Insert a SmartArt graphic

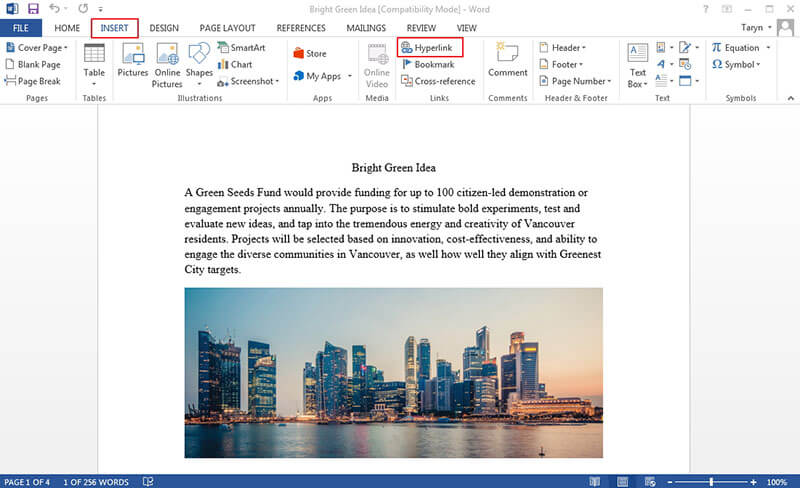tap(241, 47)
